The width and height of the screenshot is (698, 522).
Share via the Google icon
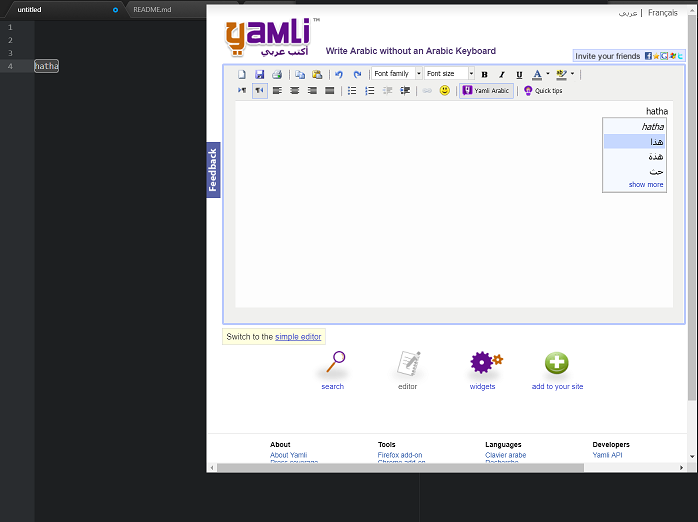pos(664,56)
